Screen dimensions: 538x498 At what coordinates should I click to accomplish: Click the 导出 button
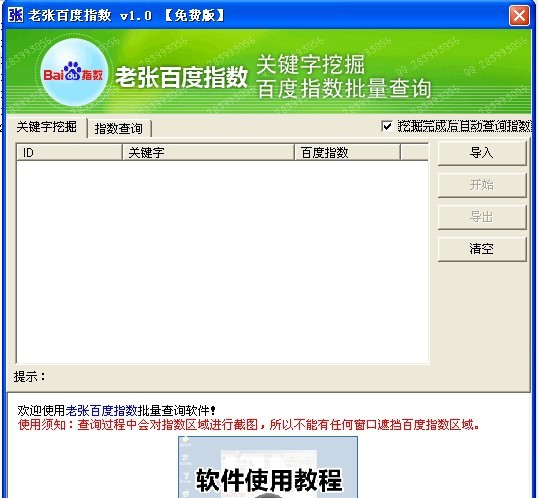click(482, 217)
